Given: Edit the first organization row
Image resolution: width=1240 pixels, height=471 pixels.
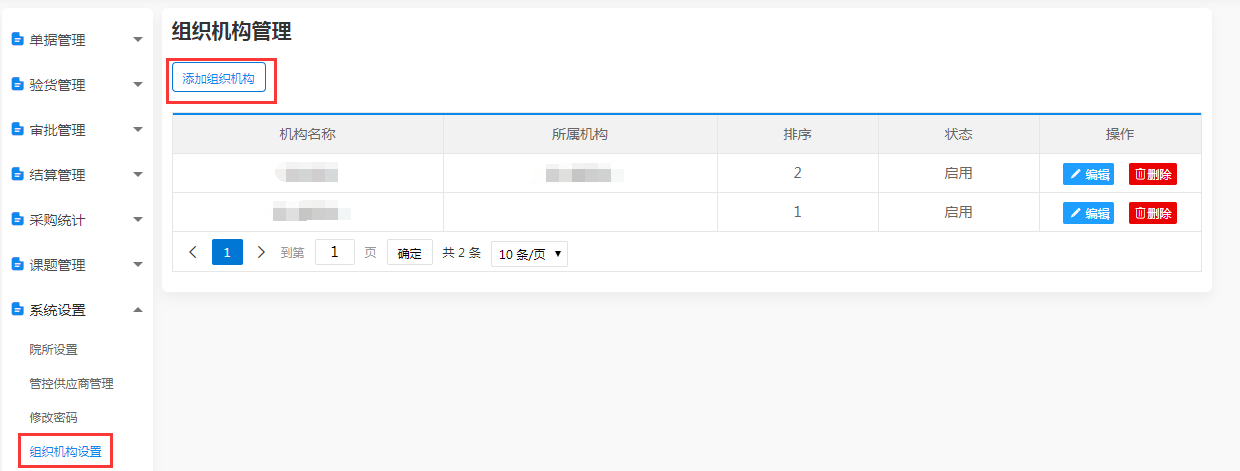Looking at the screenshot, I should coord(1088,174).
